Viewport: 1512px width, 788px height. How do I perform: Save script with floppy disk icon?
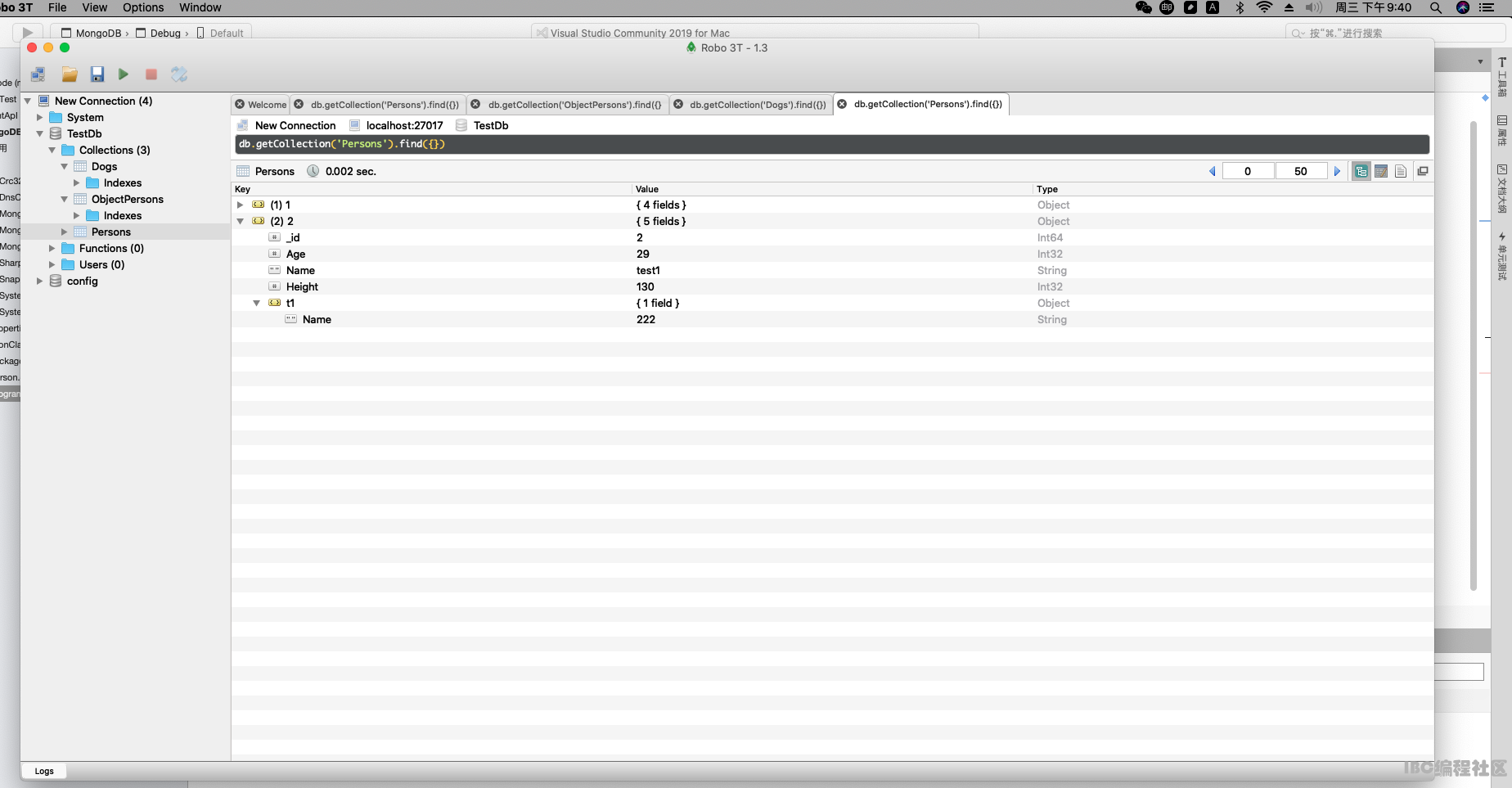point(97,74)
